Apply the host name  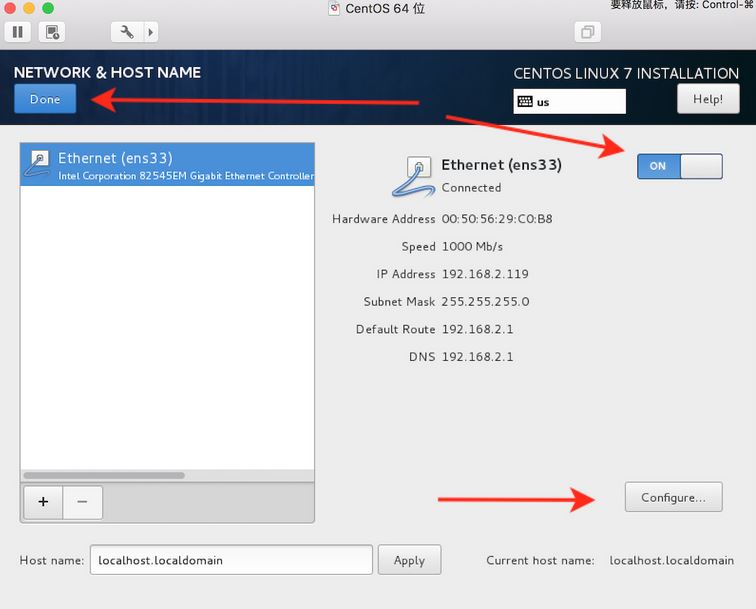point(409,560)
